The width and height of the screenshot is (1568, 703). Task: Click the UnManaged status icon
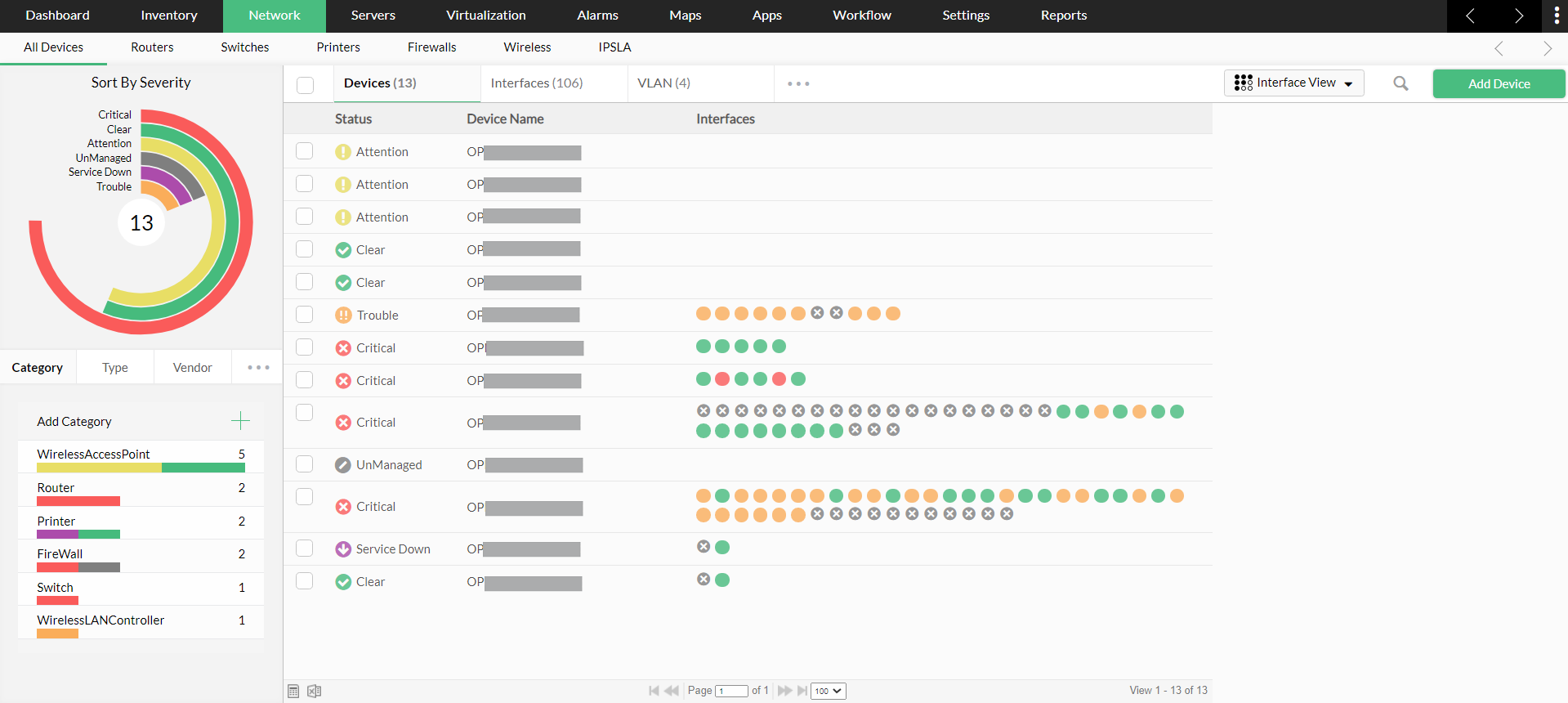(x=343, y=465)
